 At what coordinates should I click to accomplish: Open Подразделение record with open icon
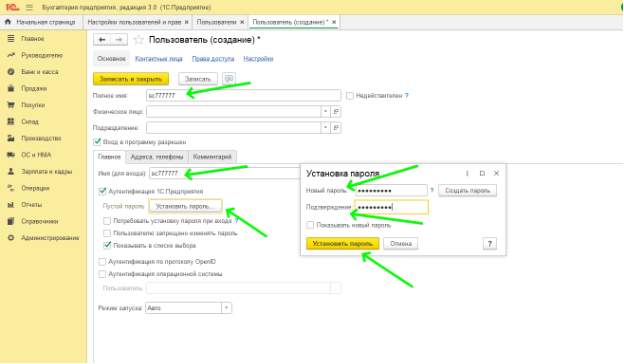coord(336,128)
